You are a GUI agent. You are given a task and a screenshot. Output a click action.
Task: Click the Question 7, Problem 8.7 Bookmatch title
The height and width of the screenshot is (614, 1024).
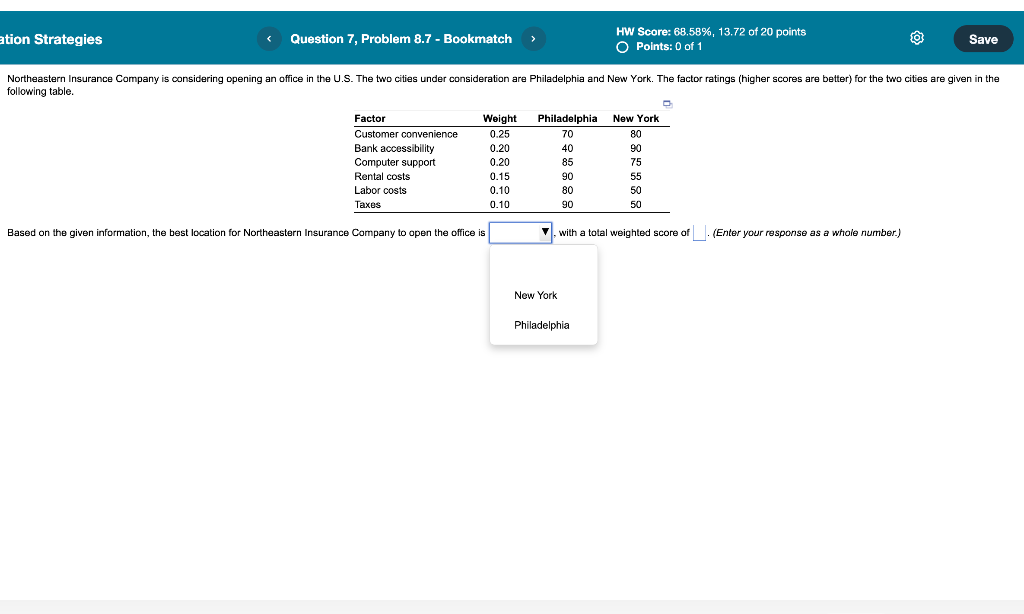click(x=400, y=39)
